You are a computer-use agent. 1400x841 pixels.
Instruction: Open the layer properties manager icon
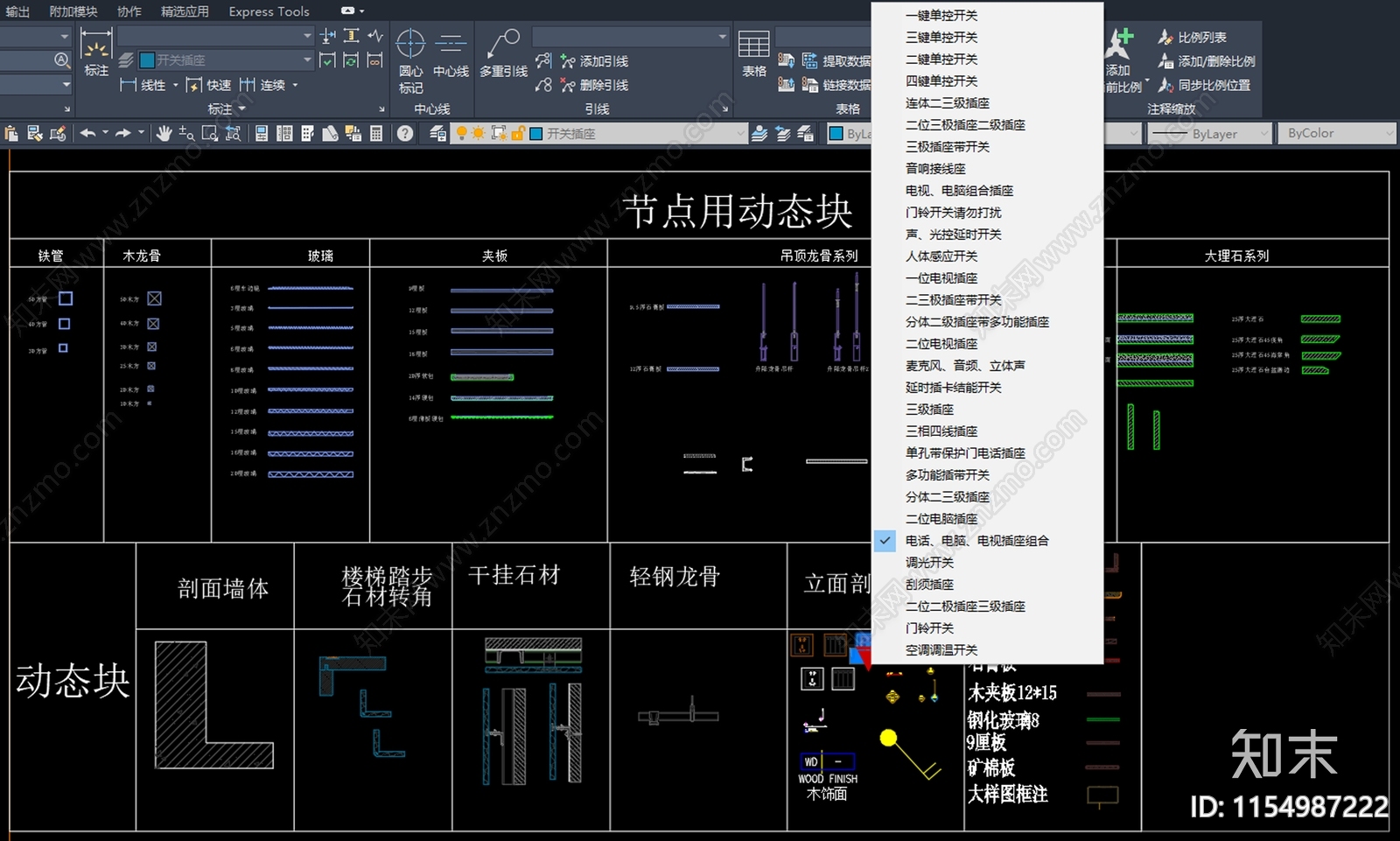(x=437, y=133)
